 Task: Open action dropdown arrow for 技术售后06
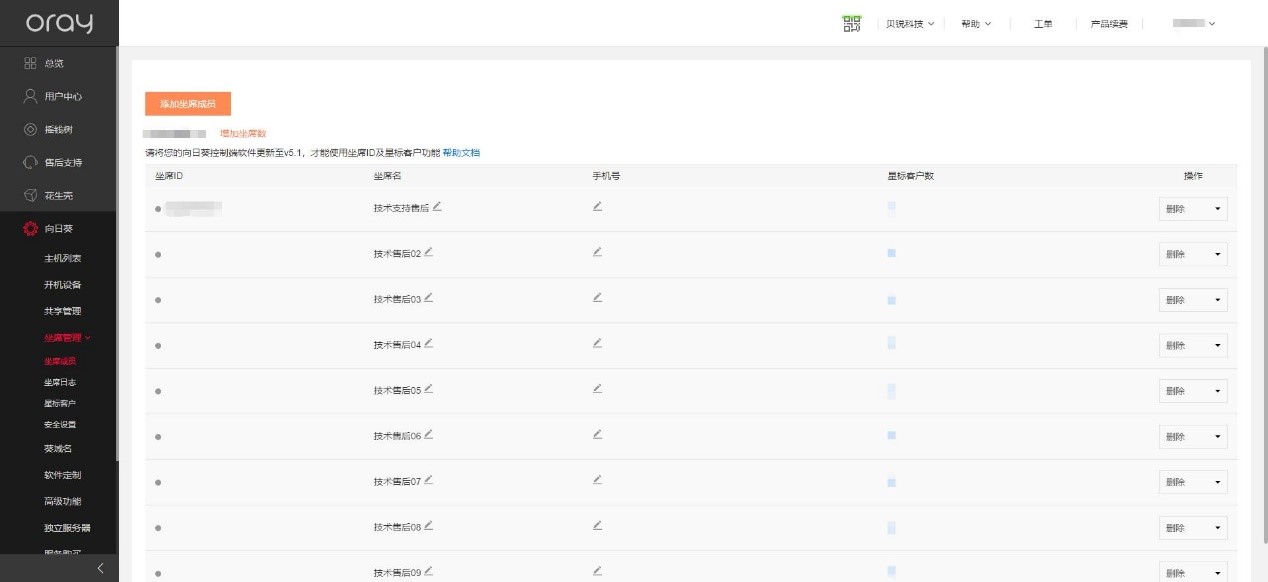tap(1217, 437)
